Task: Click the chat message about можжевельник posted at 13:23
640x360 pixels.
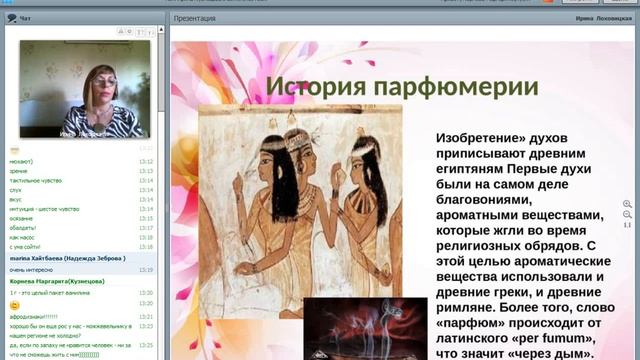Action: click(x=71, y=331)
